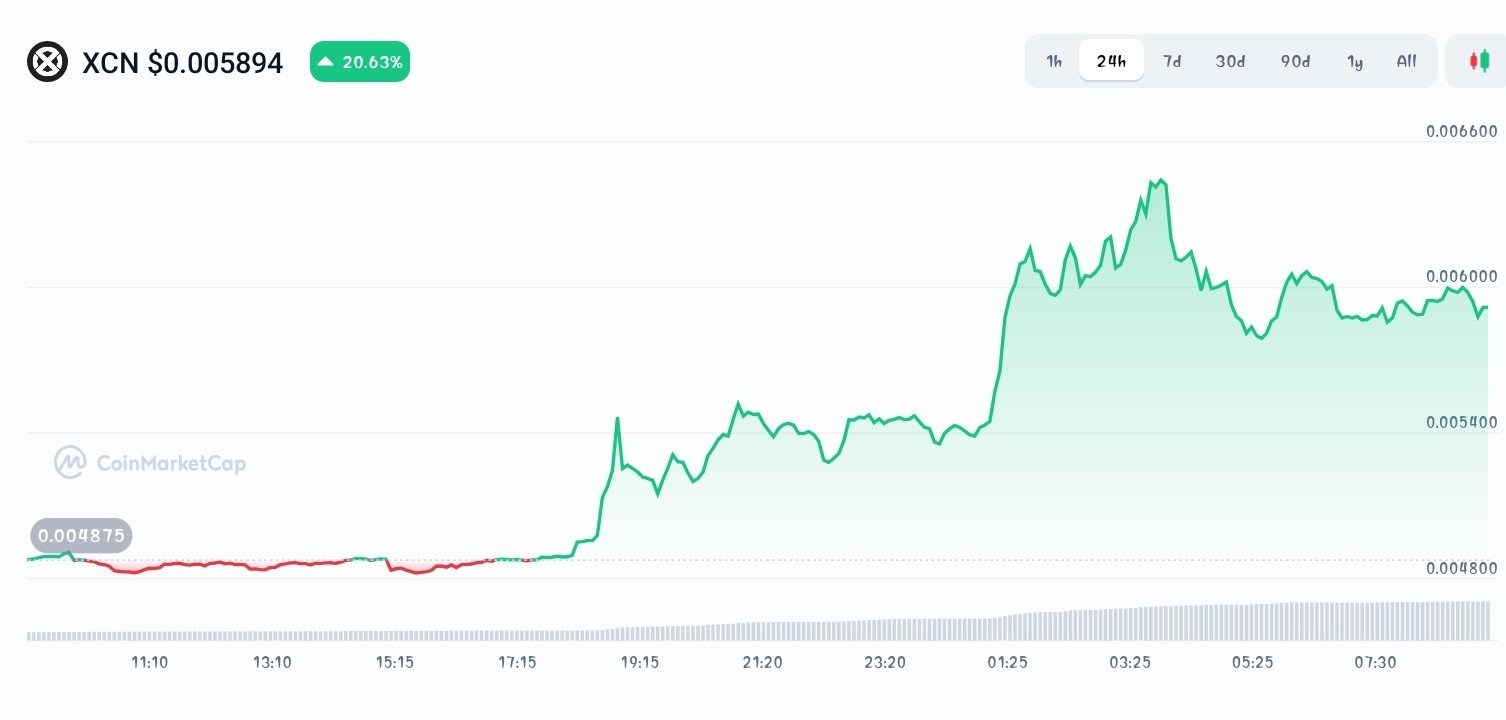Click the 11:10 time axis label
1506x720 pixels.
pyautogui.click(x=149, y=662)
